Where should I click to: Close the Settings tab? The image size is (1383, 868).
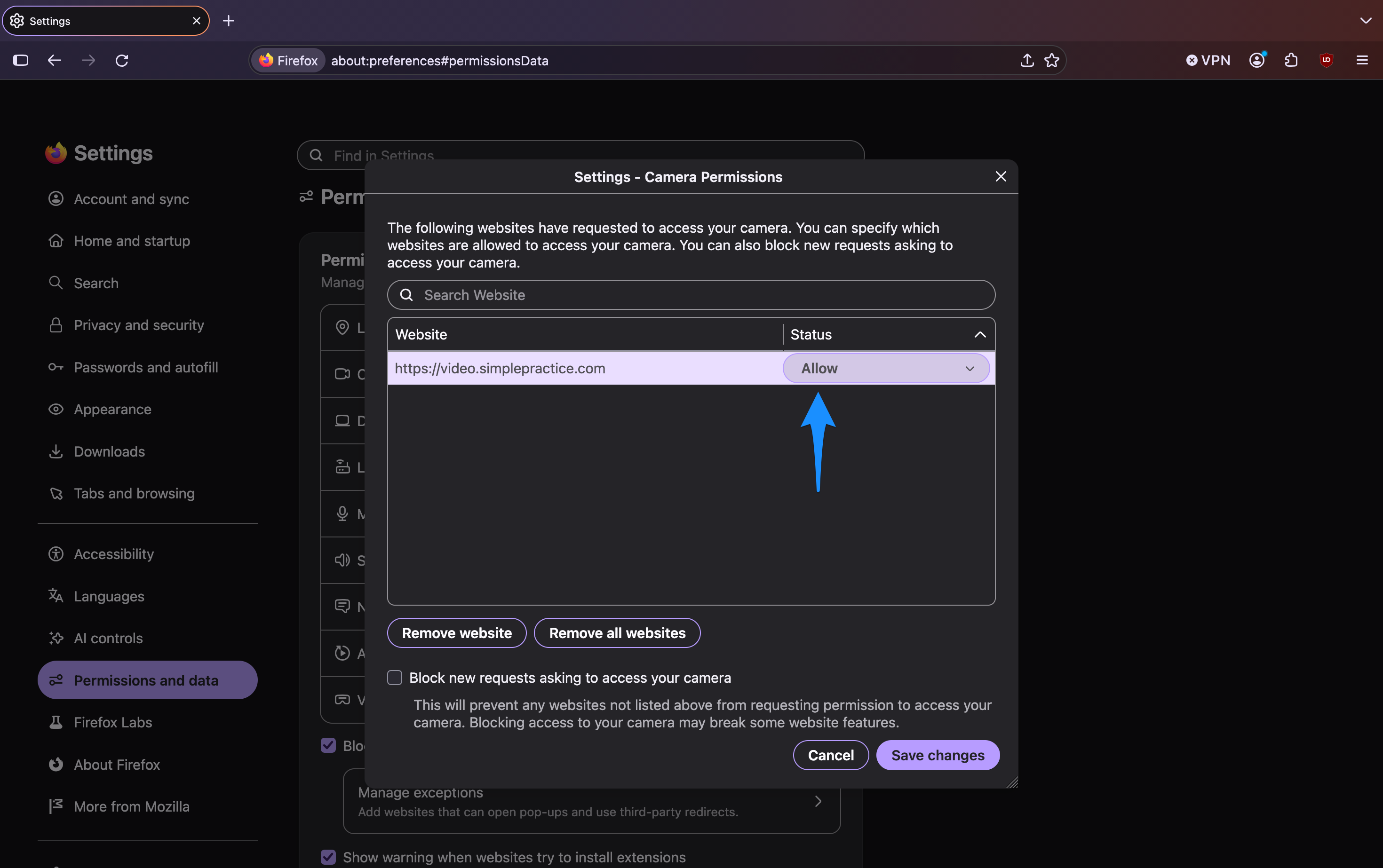point(197,21)
